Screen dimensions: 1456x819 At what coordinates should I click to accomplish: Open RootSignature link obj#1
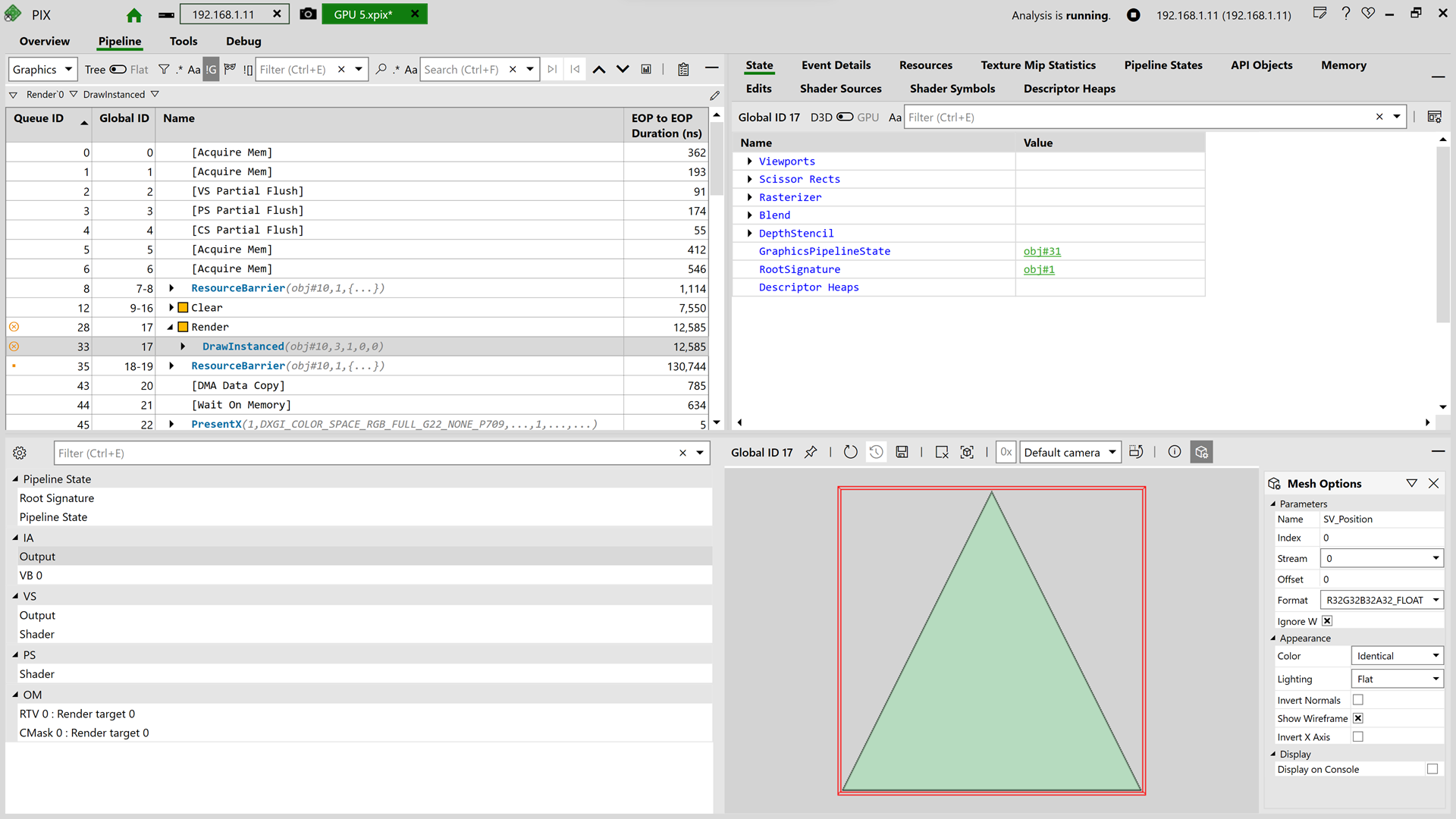(1039, 269)
